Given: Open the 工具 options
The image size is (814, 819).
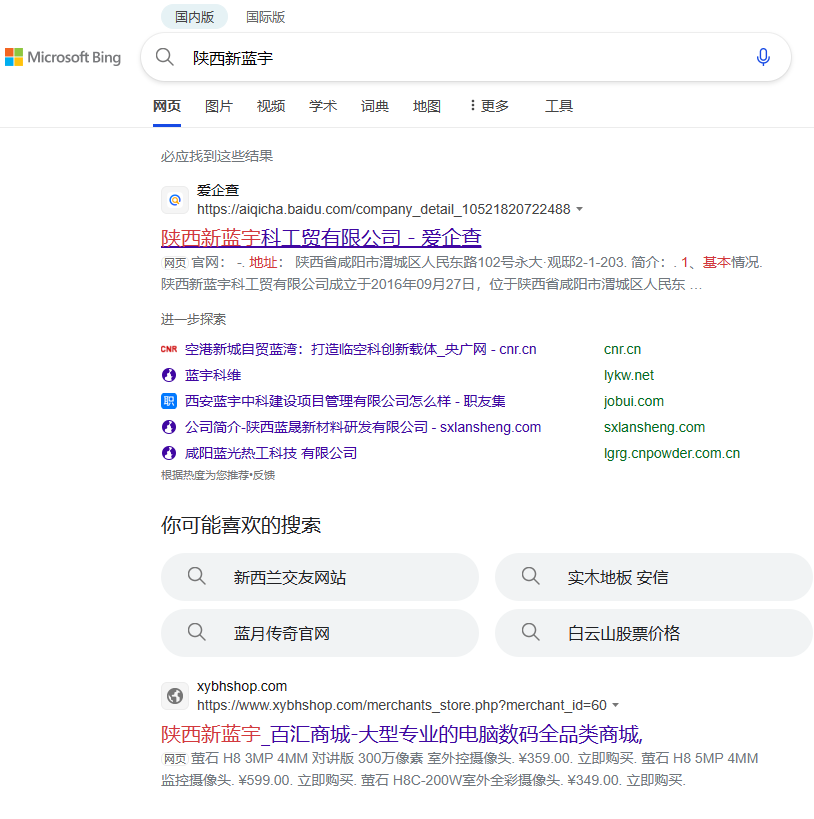Looking at the screenshot, I should pyautogui.click(x=559, y=106).
